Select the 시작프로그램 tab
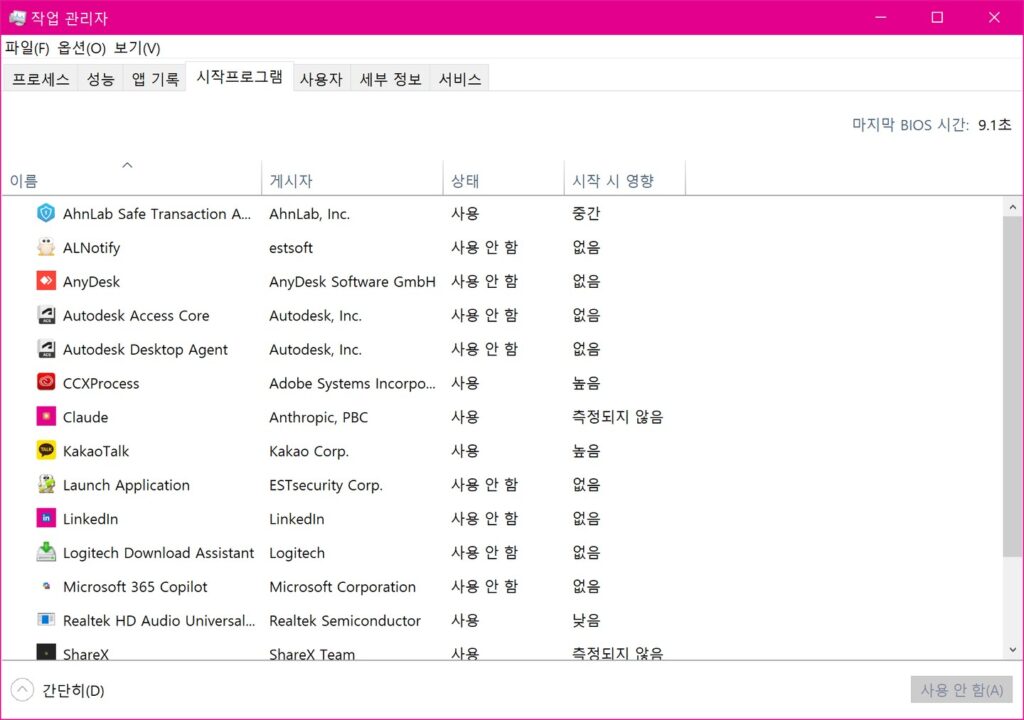This screenshot has width=1024, height=720. pos(240,77)
